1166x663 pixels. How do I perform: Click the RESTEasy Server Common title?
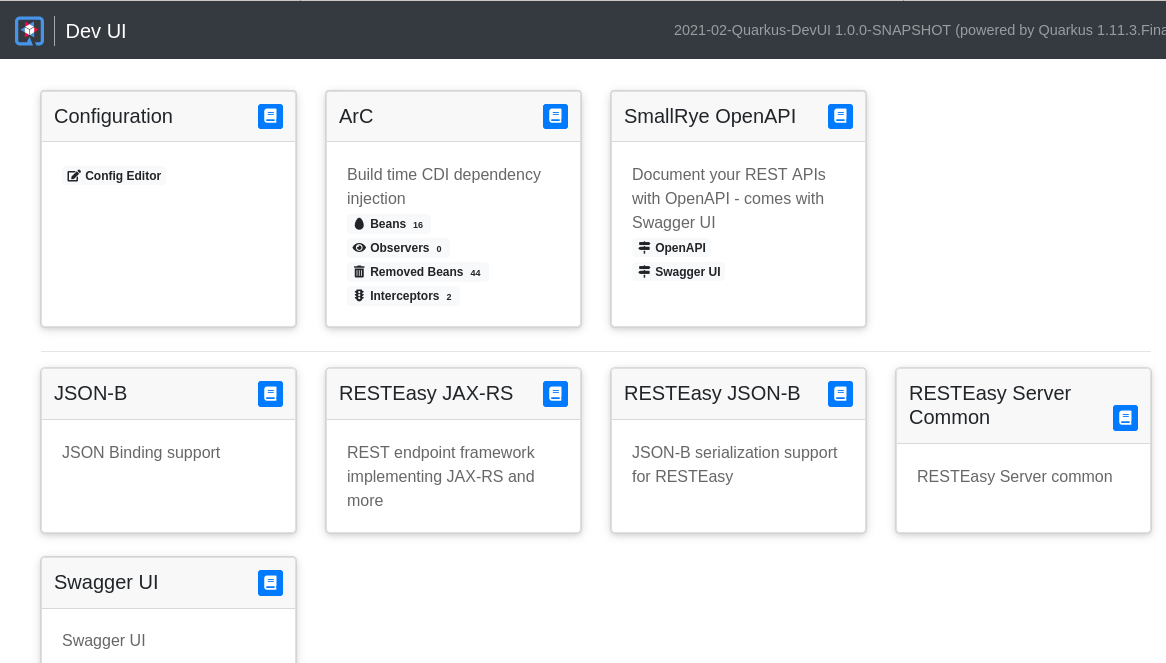click(x=990, y=405)
